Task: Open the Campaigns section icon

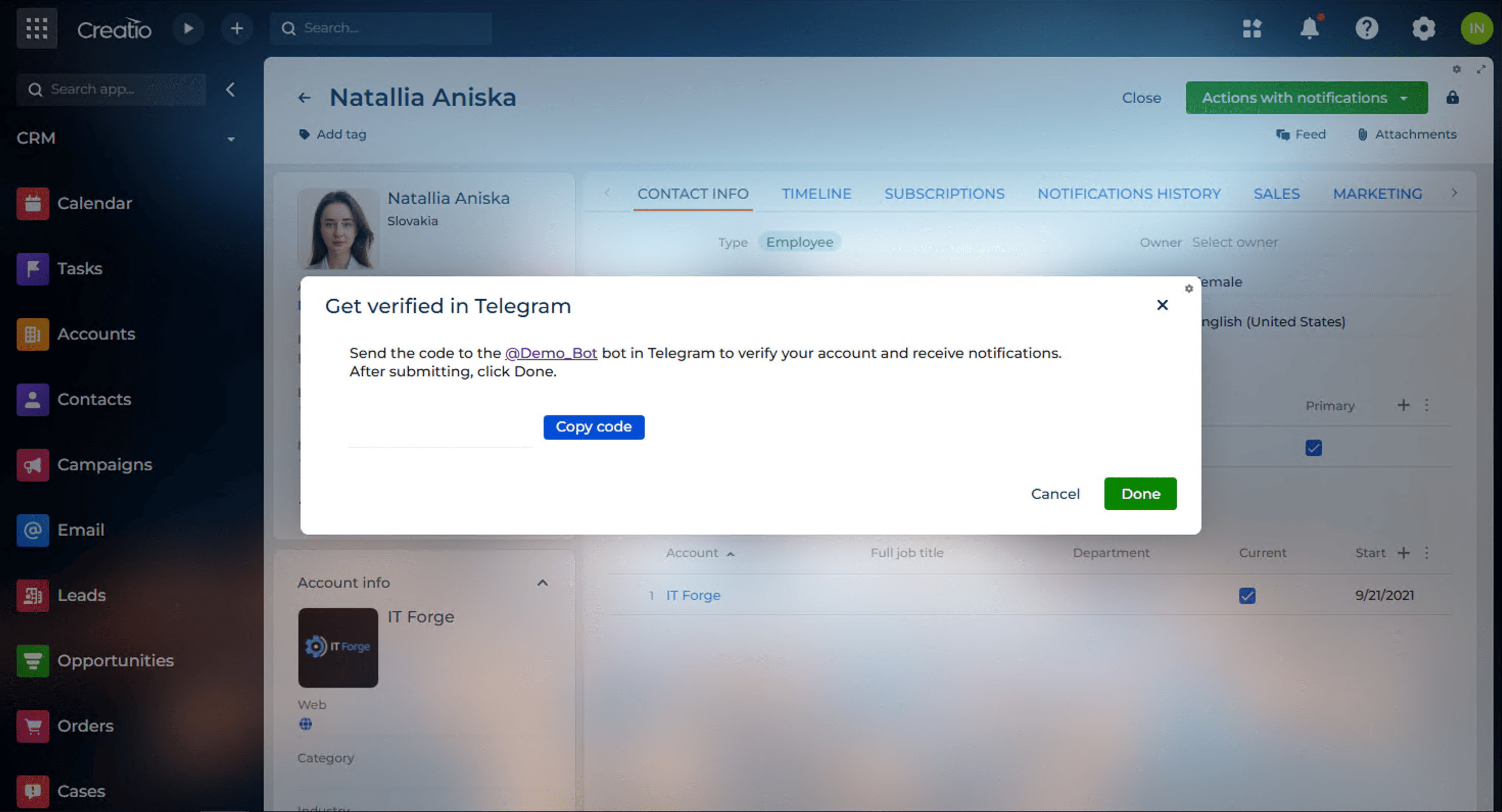Action: [x=33, y=465]
